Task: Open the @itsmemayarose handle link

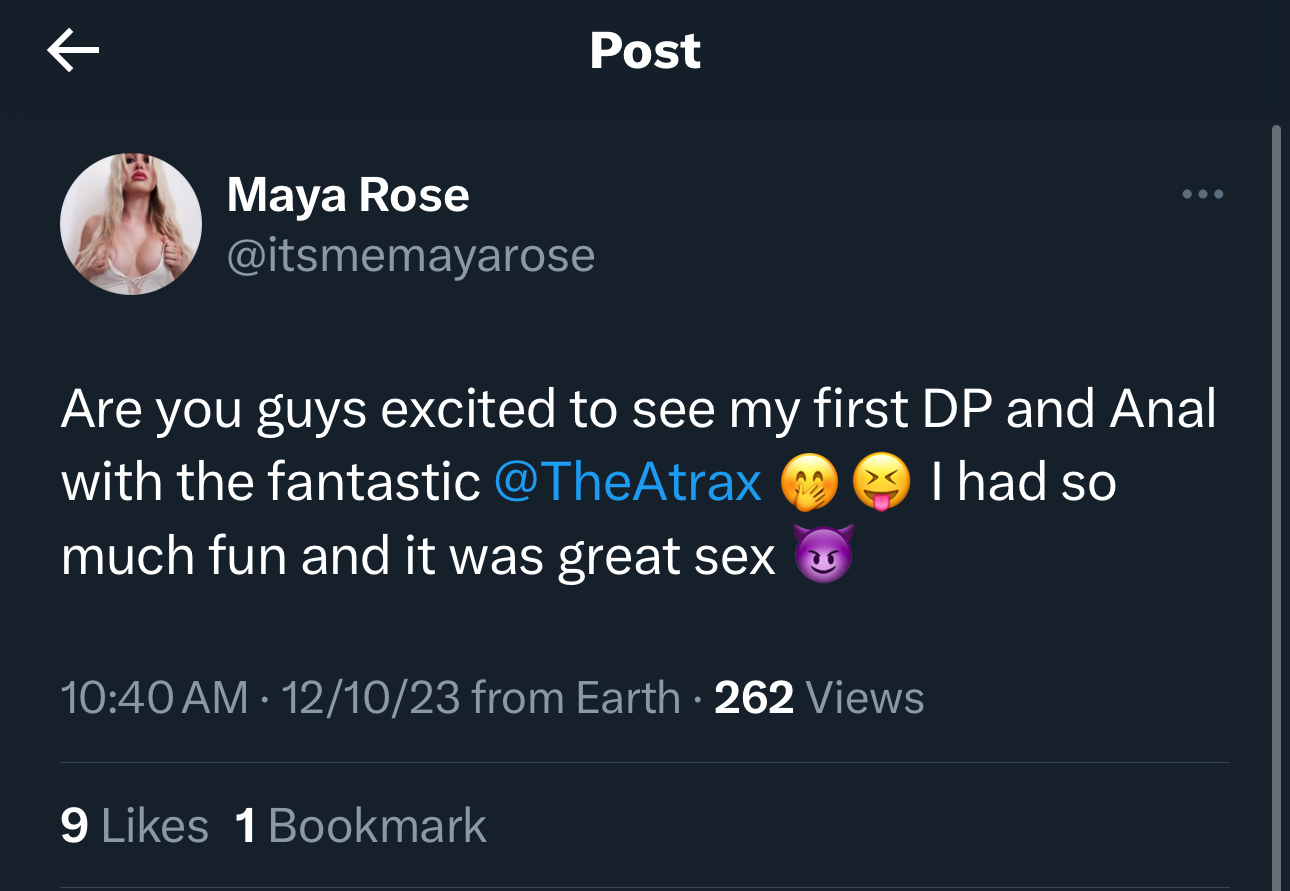Action: pyautogui.click(x=411, y=255)
